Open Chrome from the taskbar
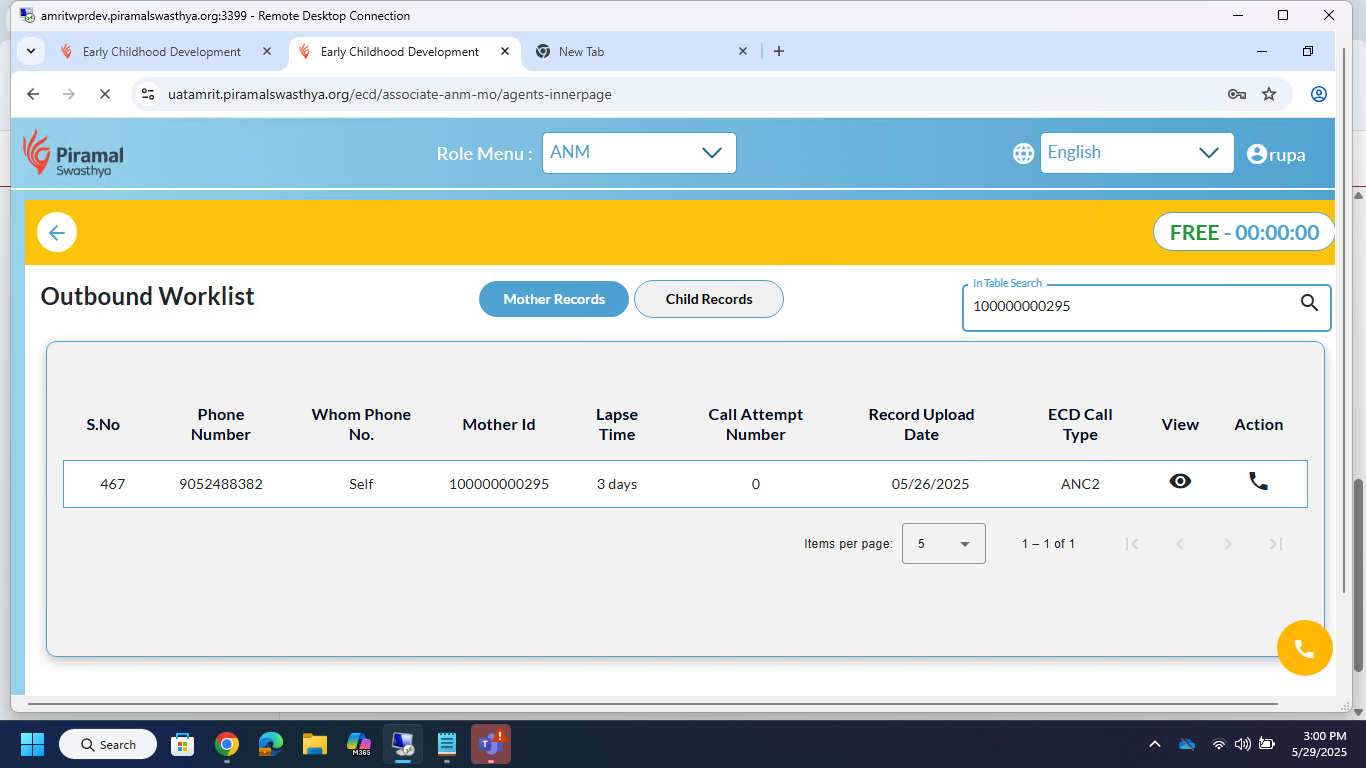The width and height of the screenshot is (1366, 768). pyautogui.click(x=227, y=744)
